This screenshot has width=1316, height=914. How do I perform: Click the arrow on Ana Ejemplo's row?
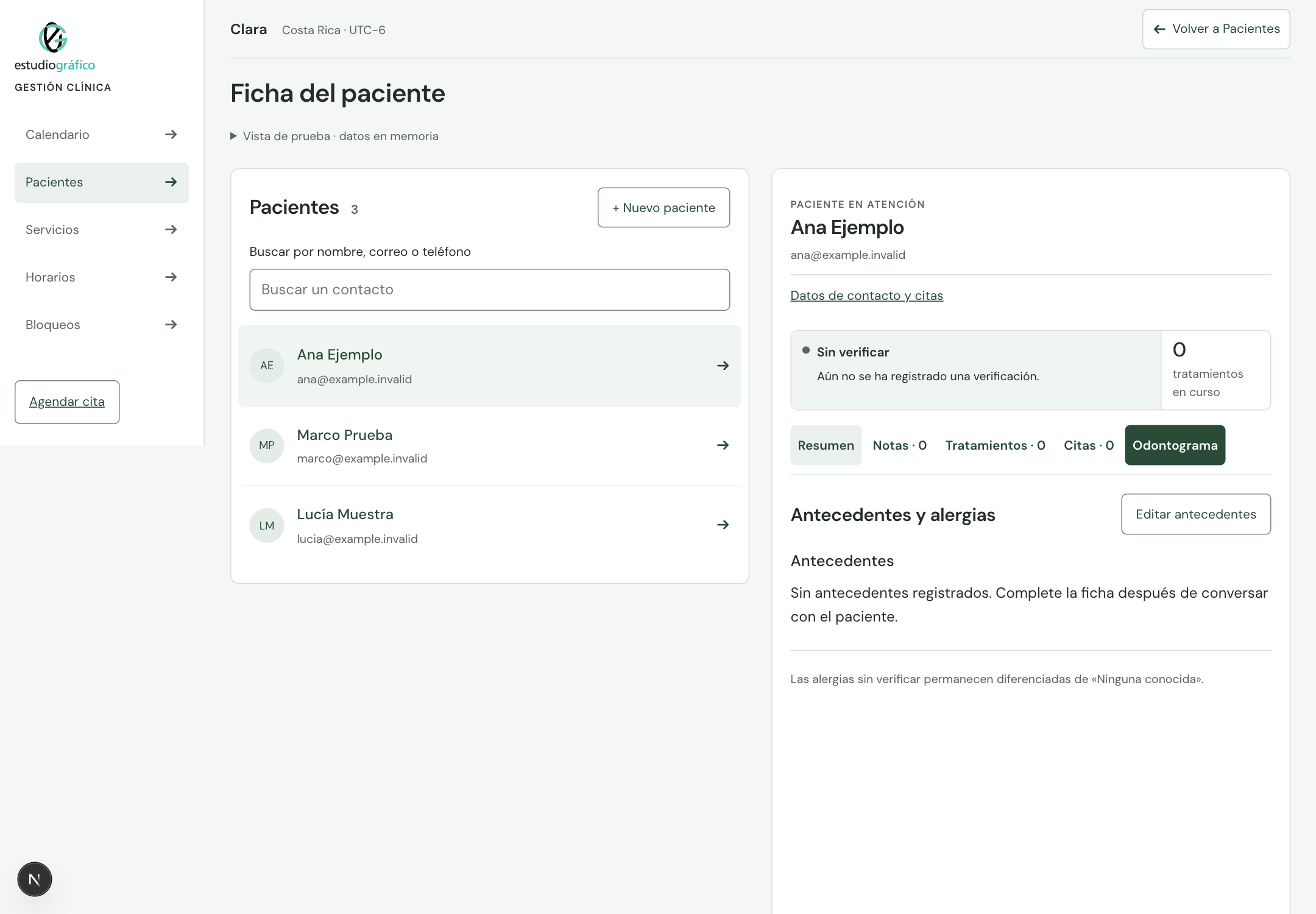[723, 366]
